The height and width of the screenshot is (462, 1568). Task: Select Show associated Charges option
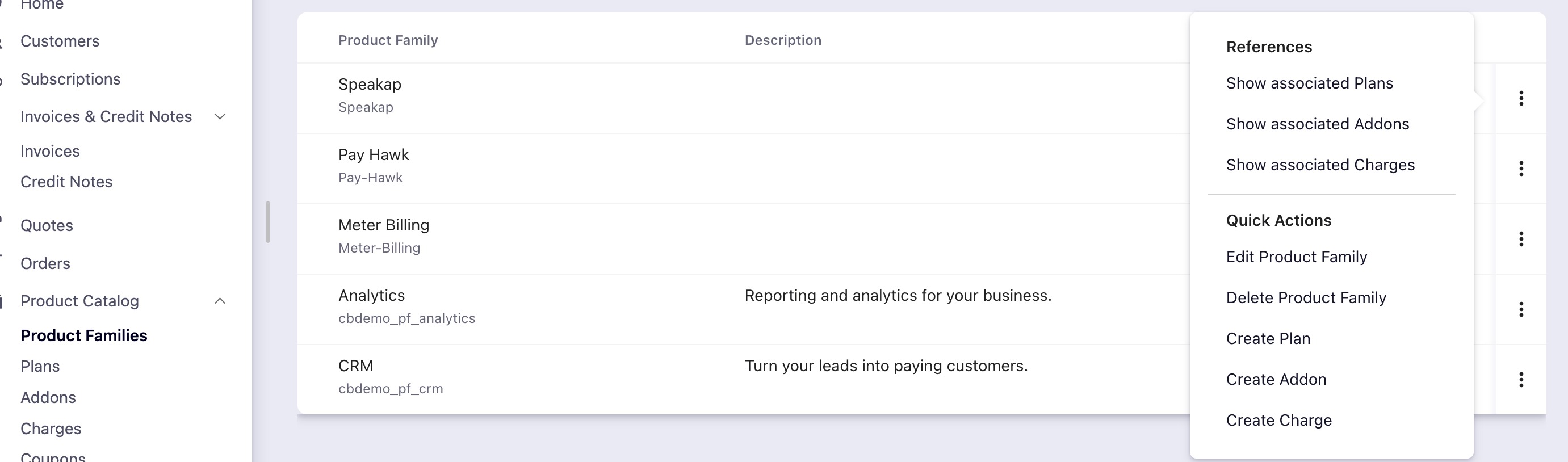1320,165
